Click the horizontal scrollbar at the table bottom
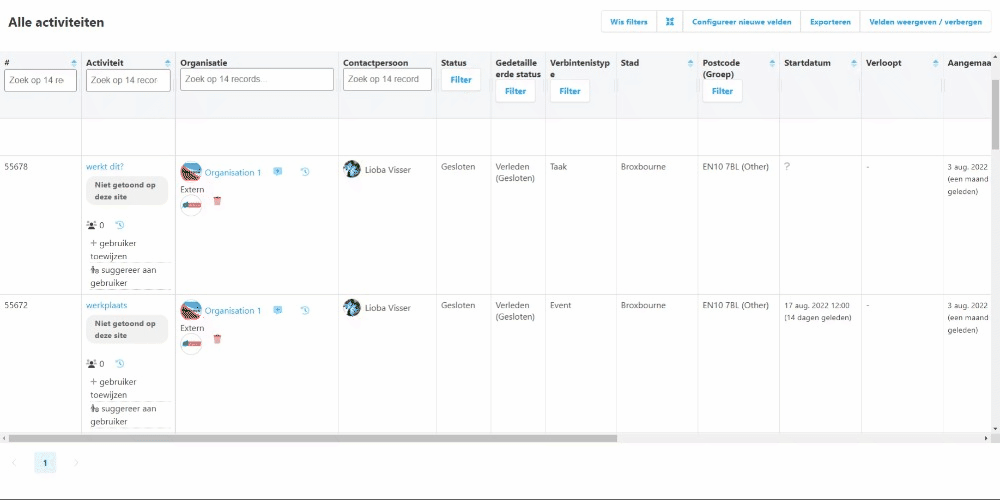This screenshot has width=1000, height=500. 312,438
